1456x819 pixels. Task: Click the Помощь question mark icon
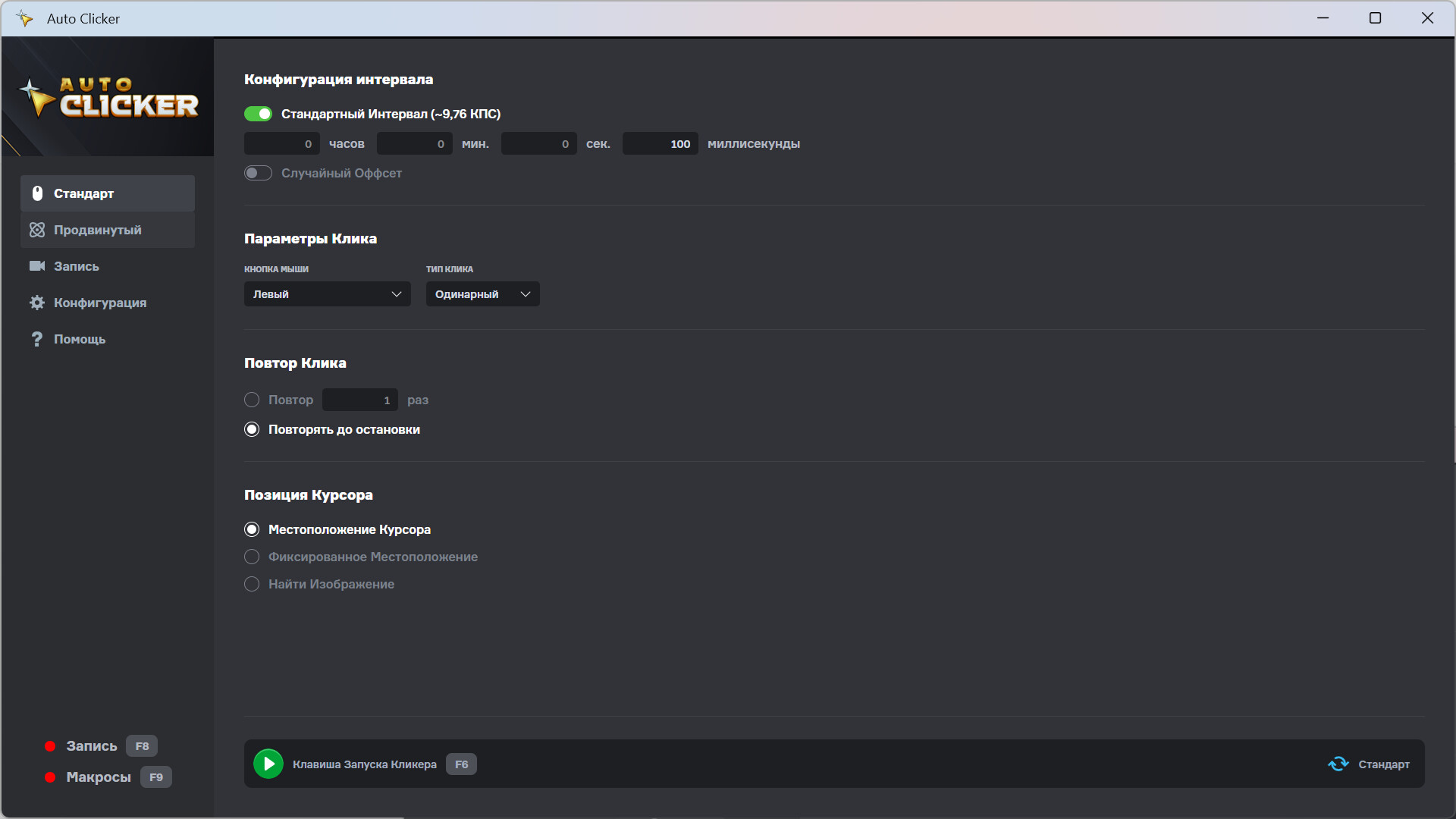point(36,339)
